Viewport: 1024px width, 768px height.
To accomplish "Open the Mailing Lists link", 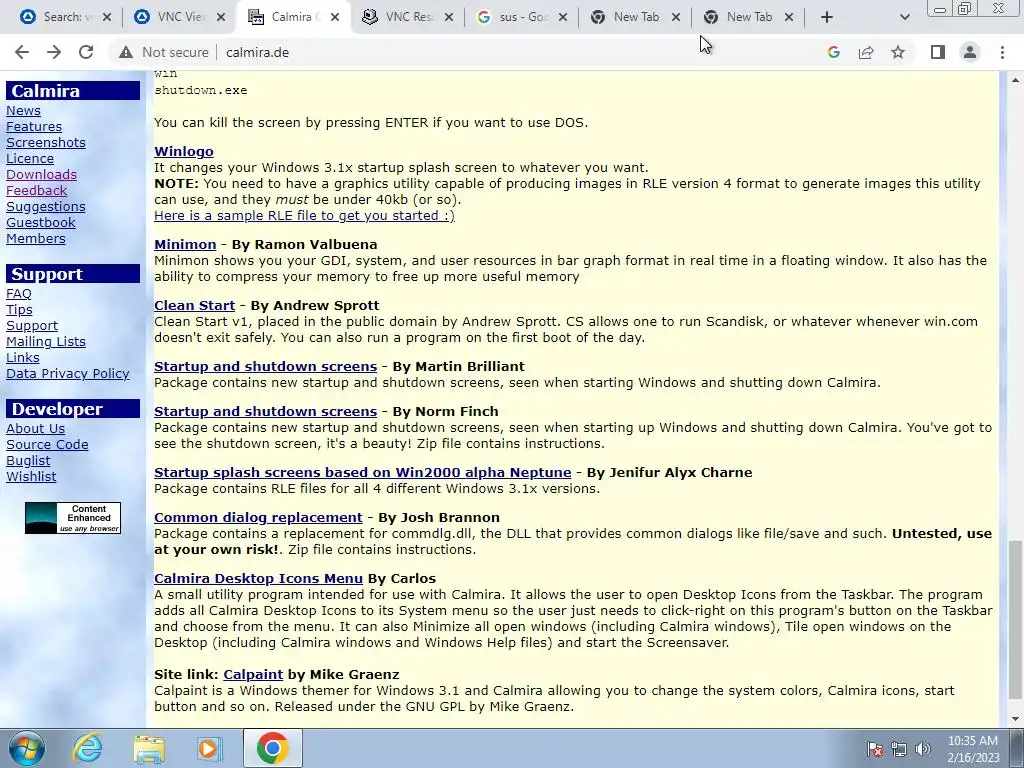I will [46, 342].
